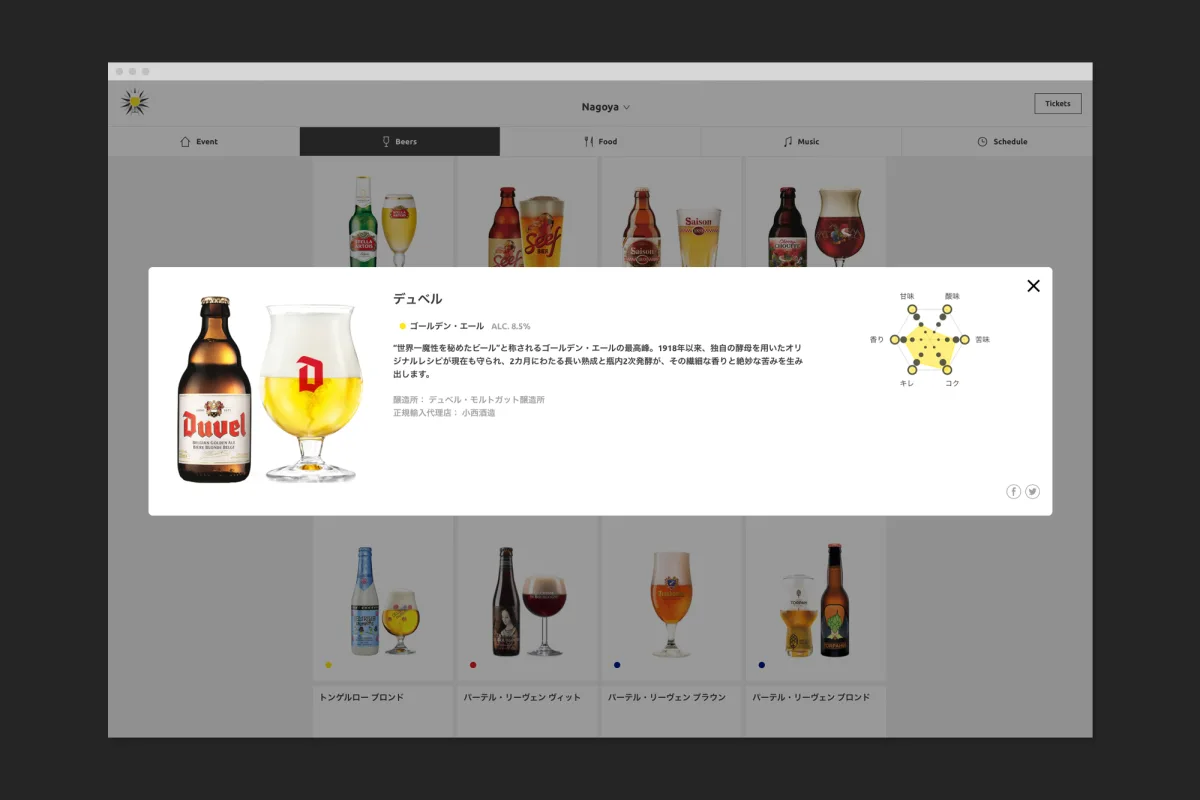Select the トンゲルロー ブロンド beer name
This screenshot has width=1200, height=800.
pyautogui.click(x=361, y=697)
